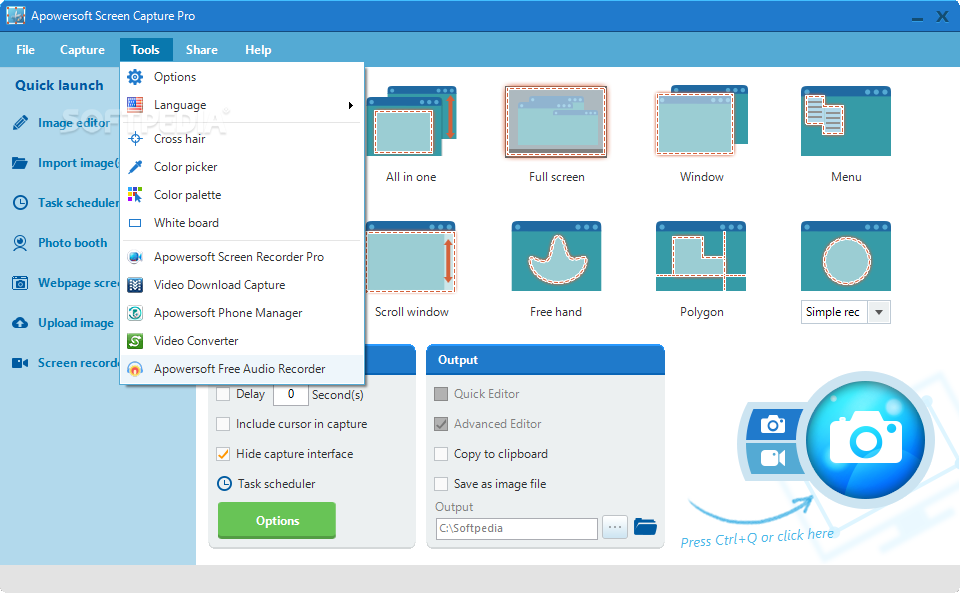Open Video Converter from Tools menu
Screen dimensions: 960x593
[x=242, y=341]
